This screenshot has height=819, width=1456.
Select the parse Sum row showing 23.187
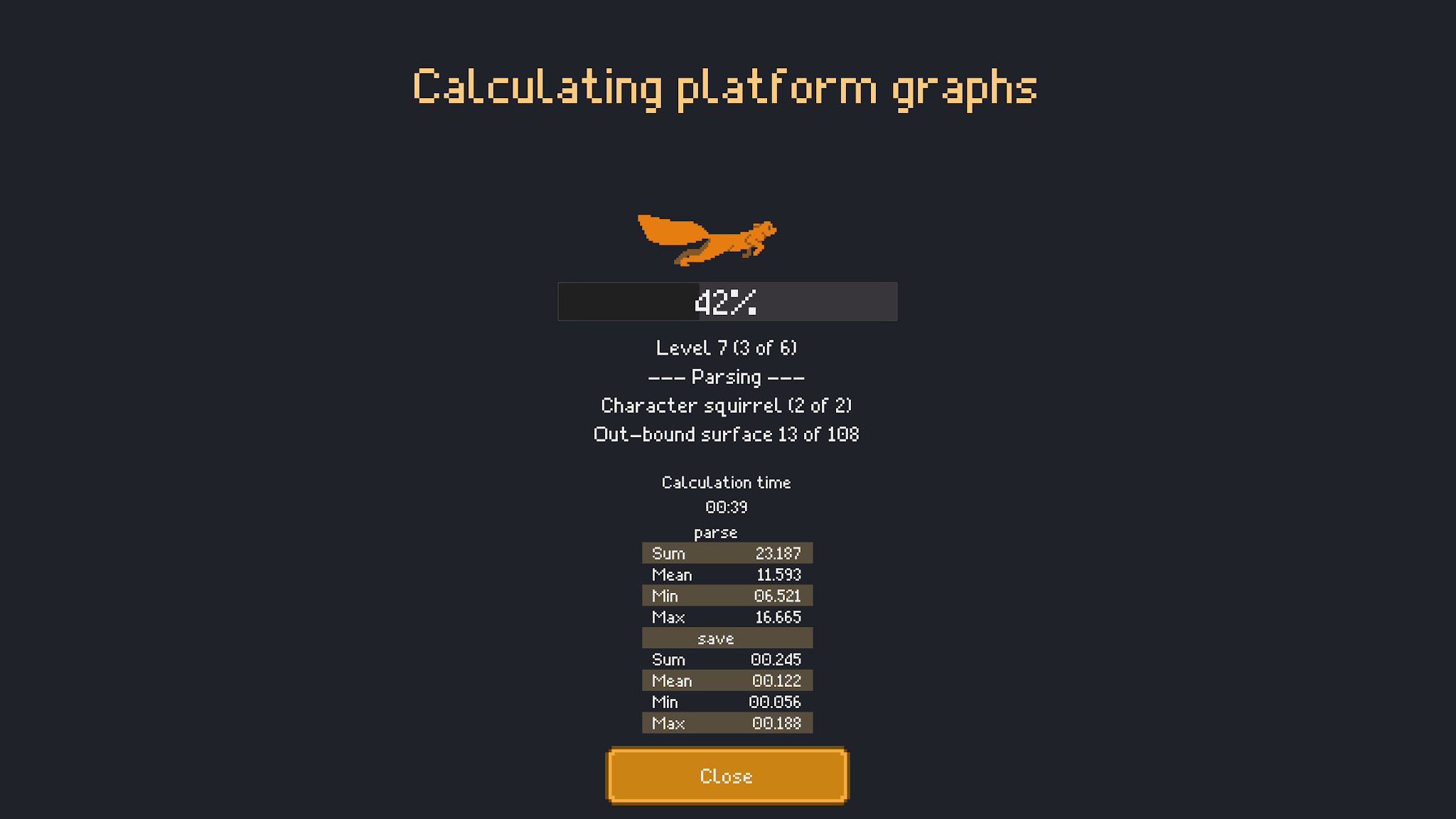727,553
